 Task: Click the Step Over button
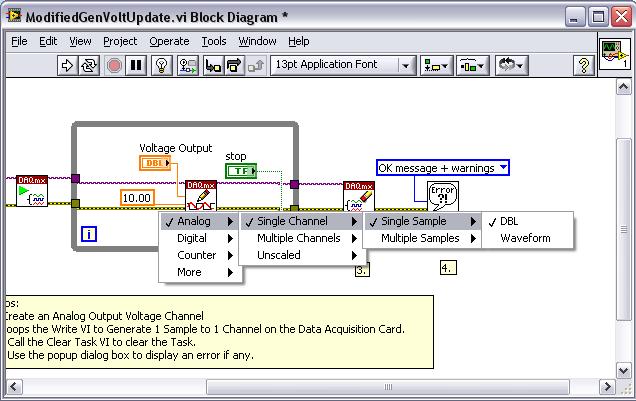[234, 65]
